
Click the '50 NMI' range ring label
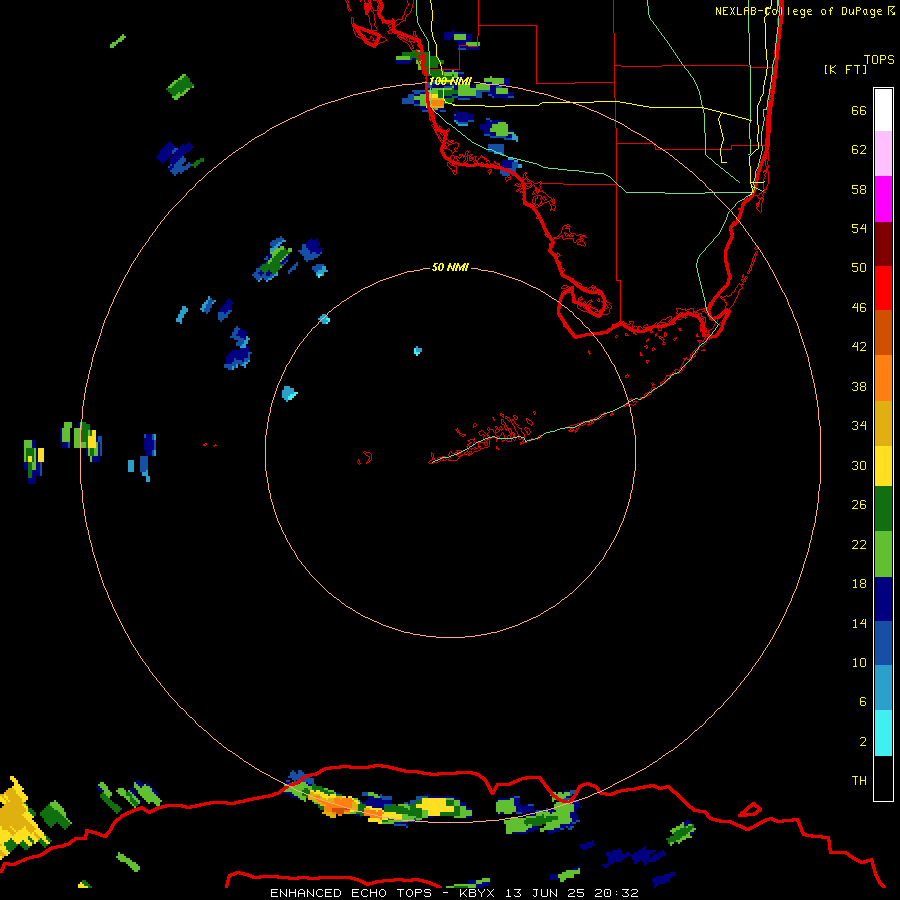coord(450,267)
